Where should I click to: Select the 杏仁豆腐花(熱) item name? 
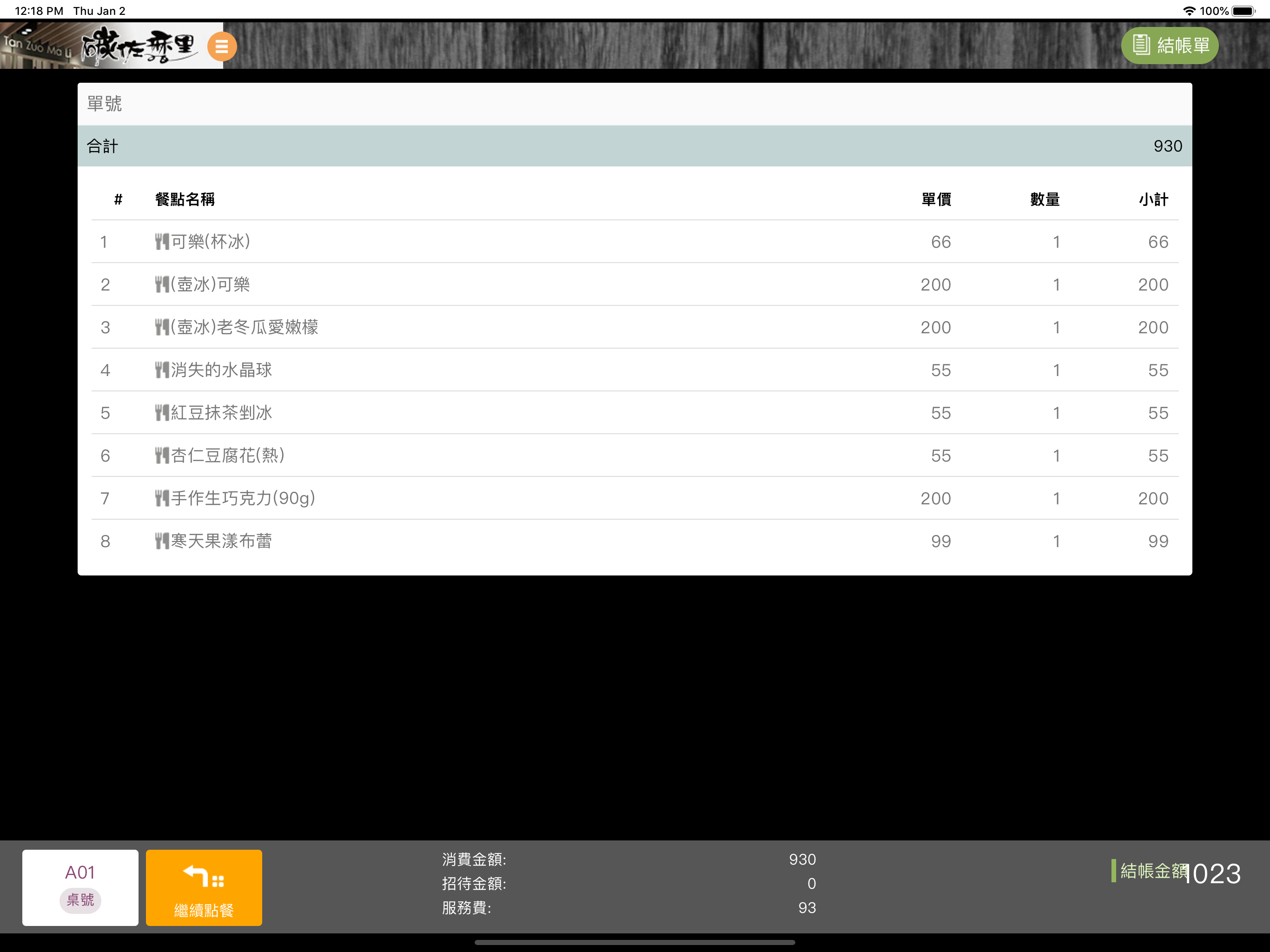pos(228,456)
